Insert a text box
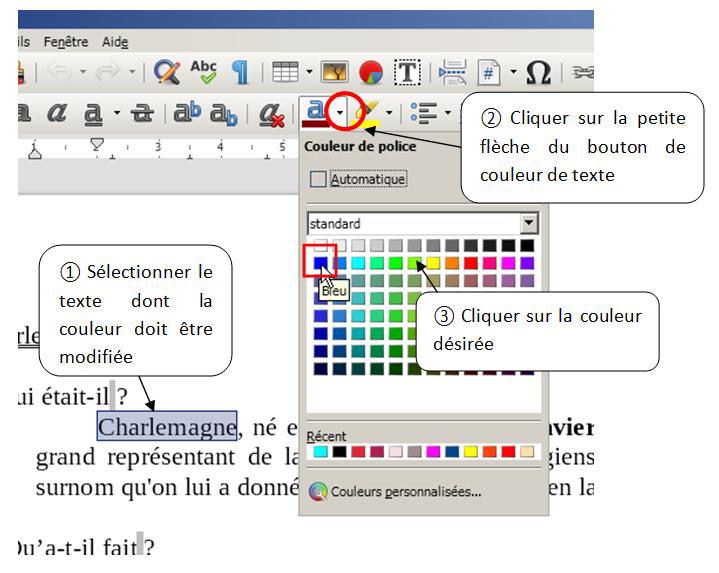 click(407, 72)
